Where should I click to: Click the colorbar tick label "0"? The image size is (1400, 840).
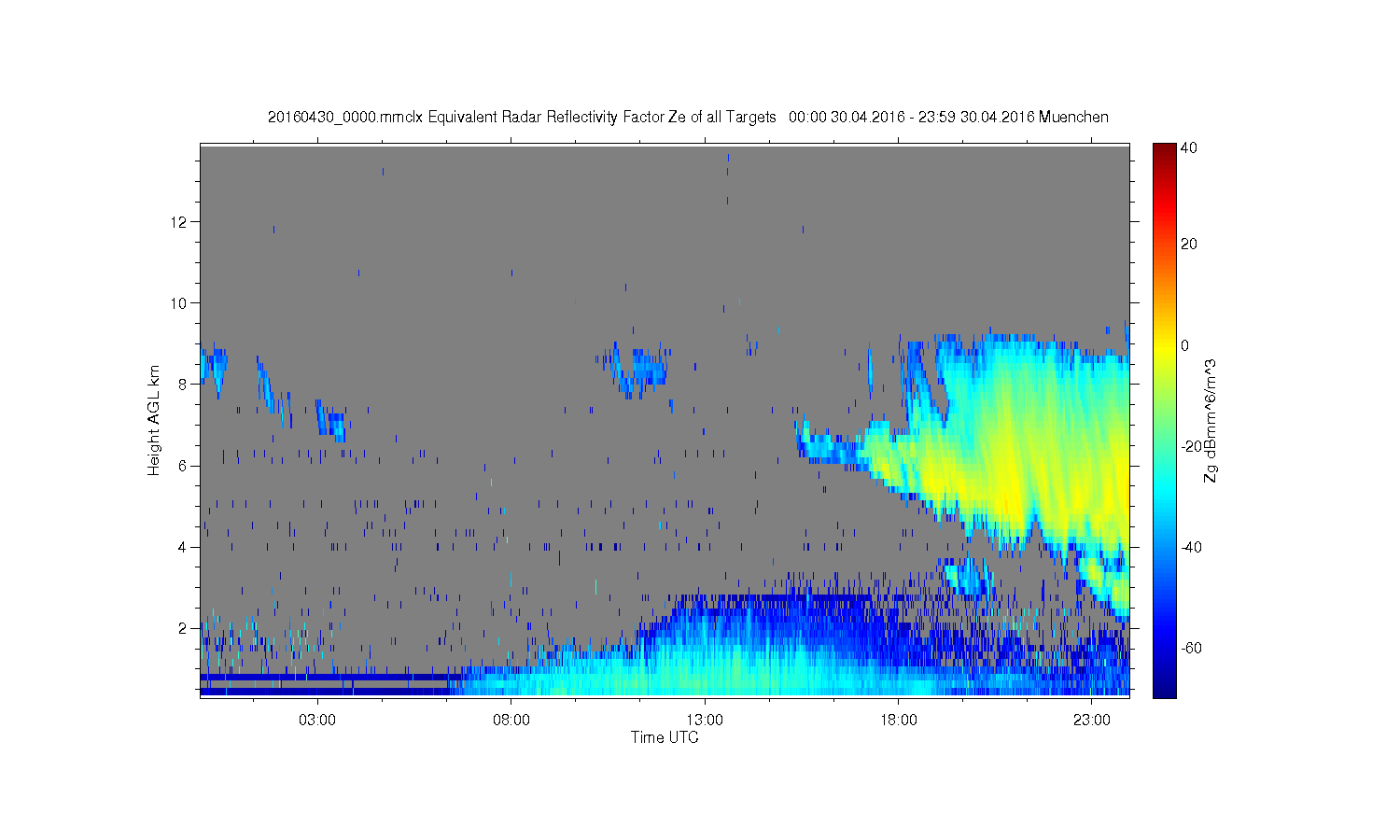click(x=1185, y=345)
